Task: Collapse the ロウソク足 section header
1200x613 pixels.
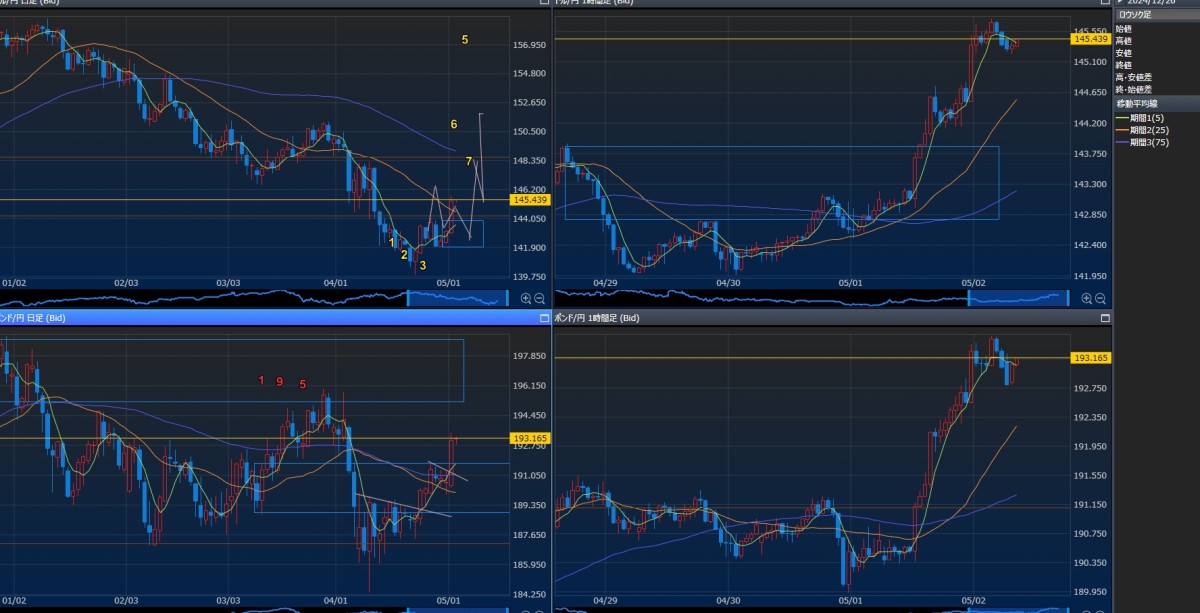Action: [1142, 16]
